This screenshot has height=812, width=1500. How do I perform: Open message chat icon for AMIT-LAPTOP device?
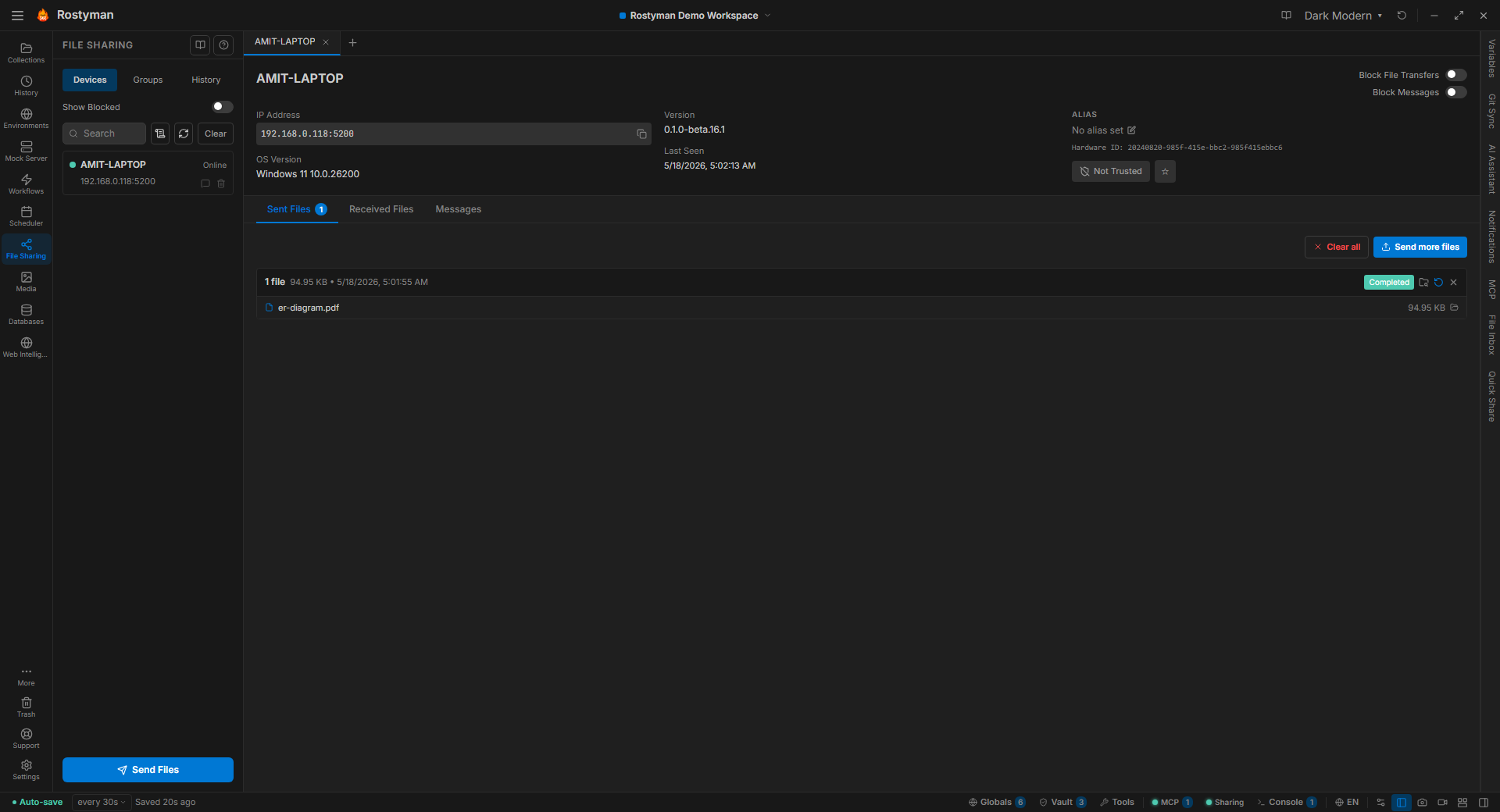(205, 183)
